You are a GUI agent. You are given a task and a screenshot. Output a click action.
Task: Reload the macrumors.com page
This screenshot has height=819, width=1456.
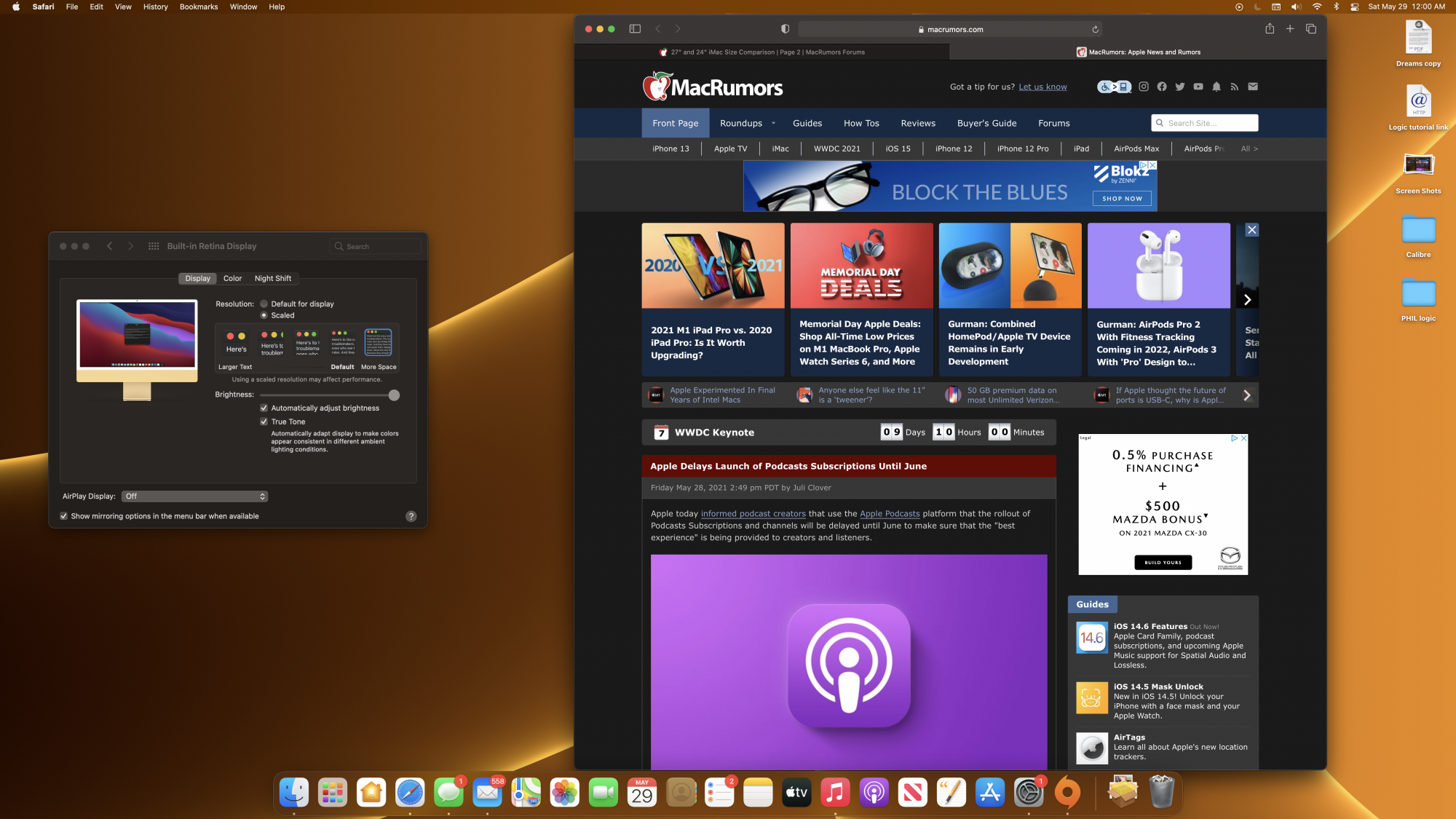1095,30
